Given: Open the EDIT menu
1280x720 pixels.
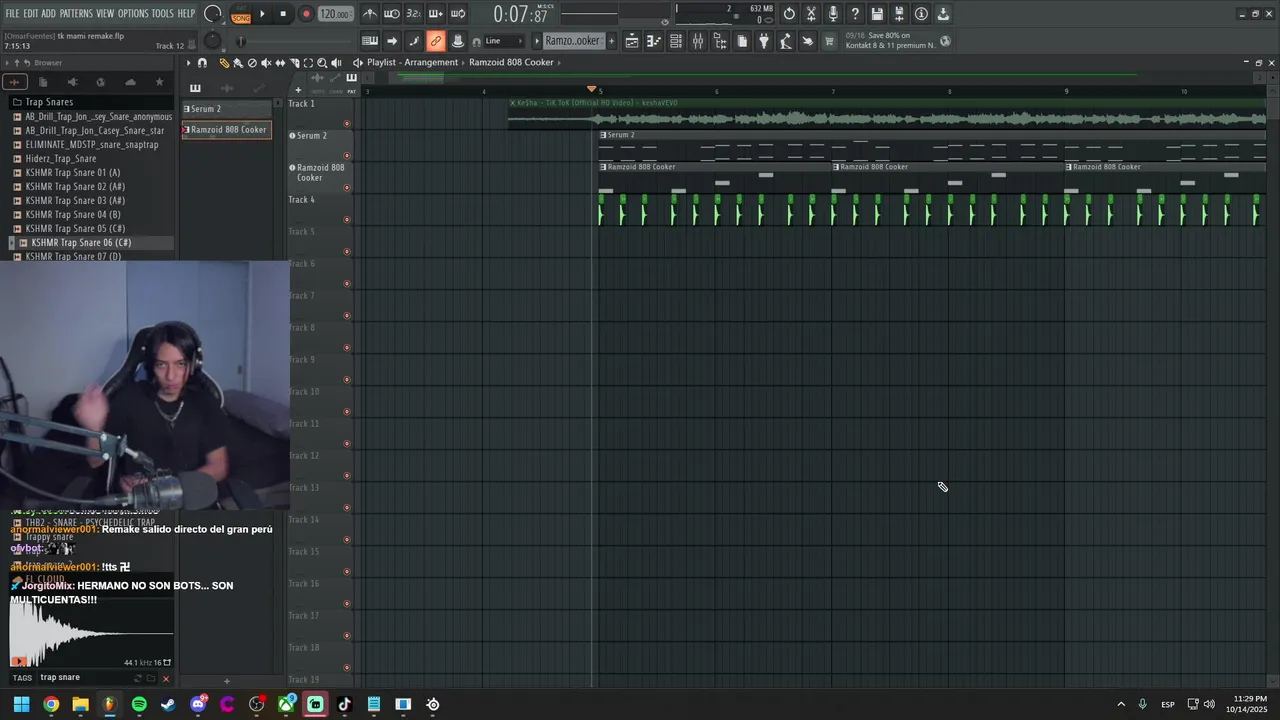Looking at the screenshot, I should (31, 13).
